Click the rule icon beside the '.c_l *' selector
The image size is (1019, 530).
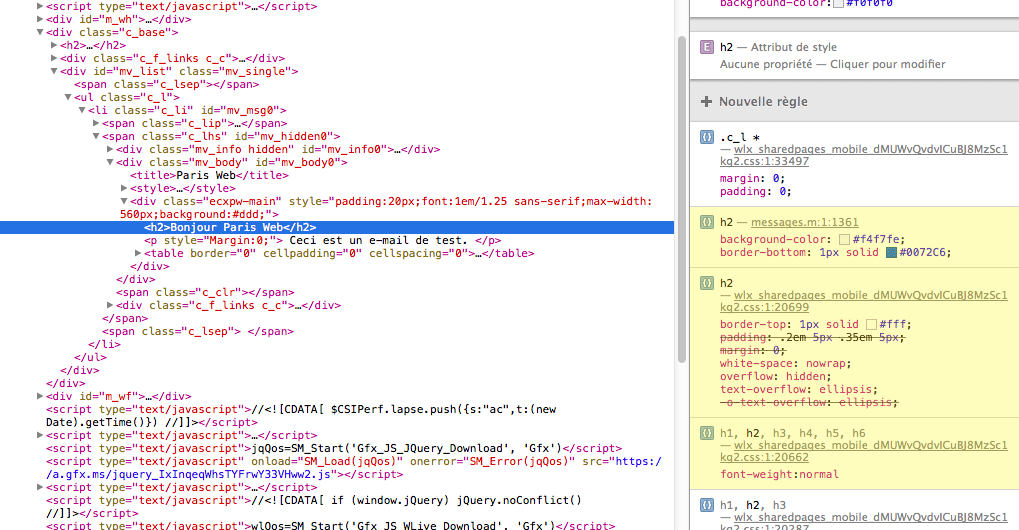coord(706,137)
